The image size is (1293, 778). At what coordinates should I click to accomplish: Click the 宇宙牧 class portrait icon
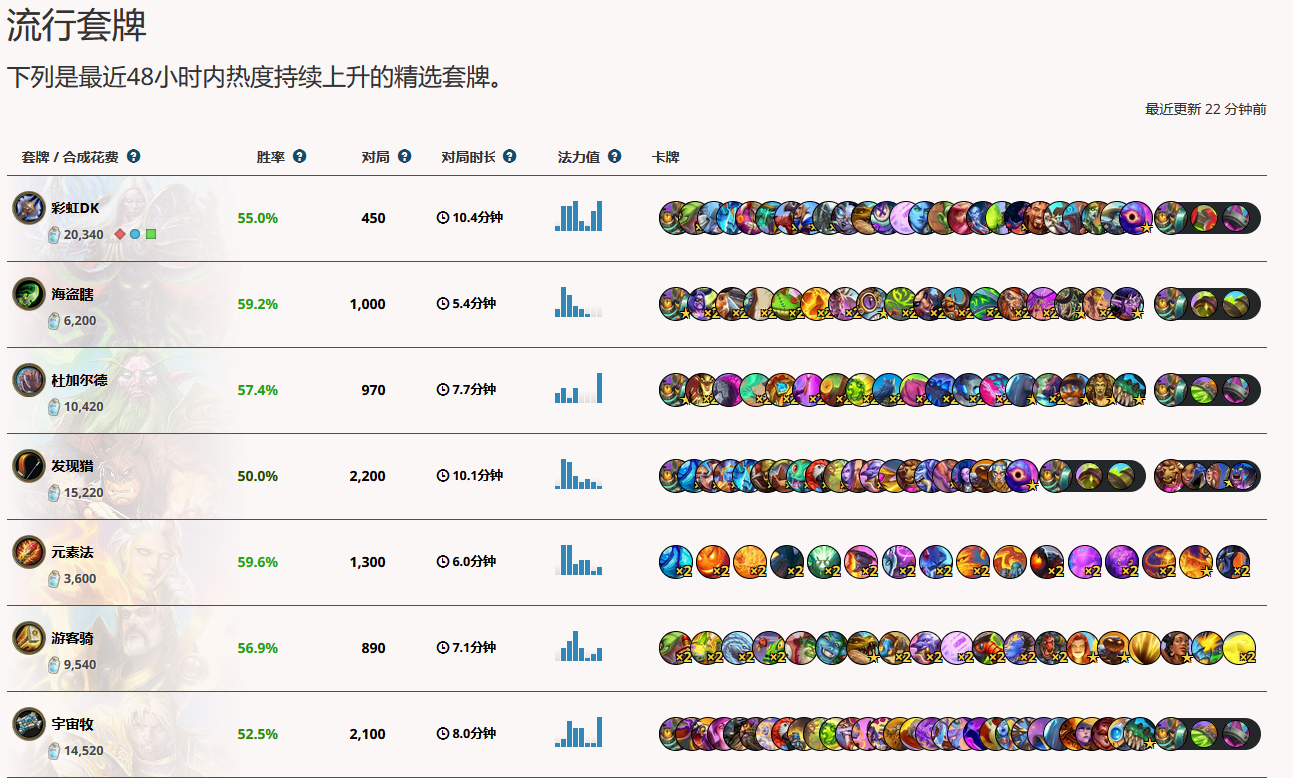[x=29, y=724]
